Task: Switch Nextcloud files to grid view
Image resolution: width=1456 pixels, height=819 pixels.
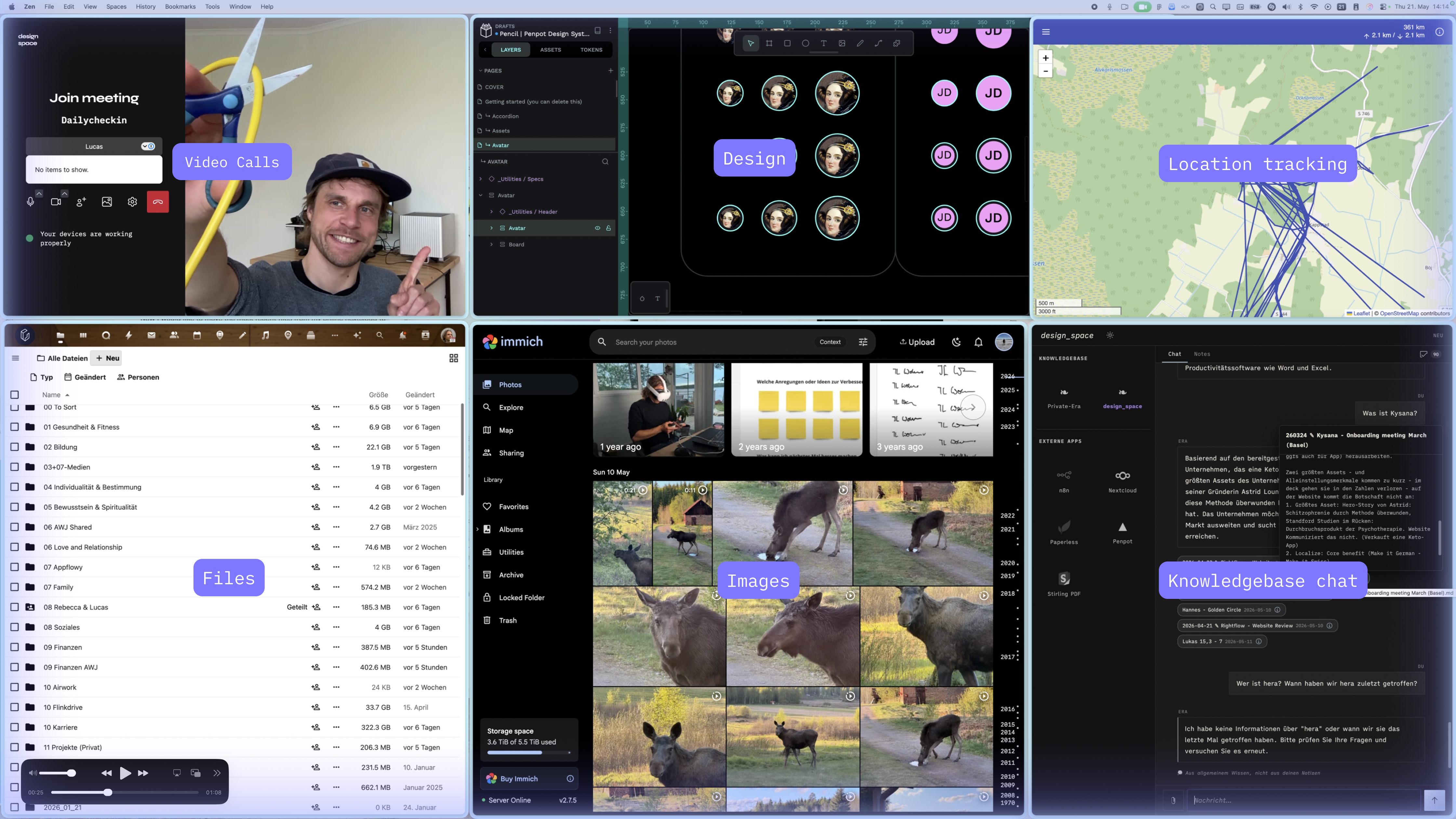Action: point(453,358)
